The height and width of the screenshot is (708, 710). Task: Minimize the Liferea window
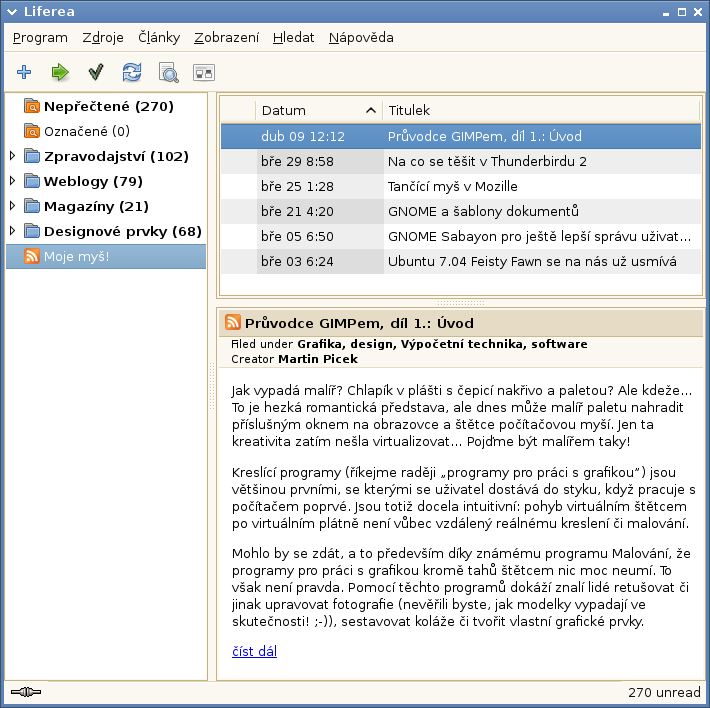click(x=666, y=13)
